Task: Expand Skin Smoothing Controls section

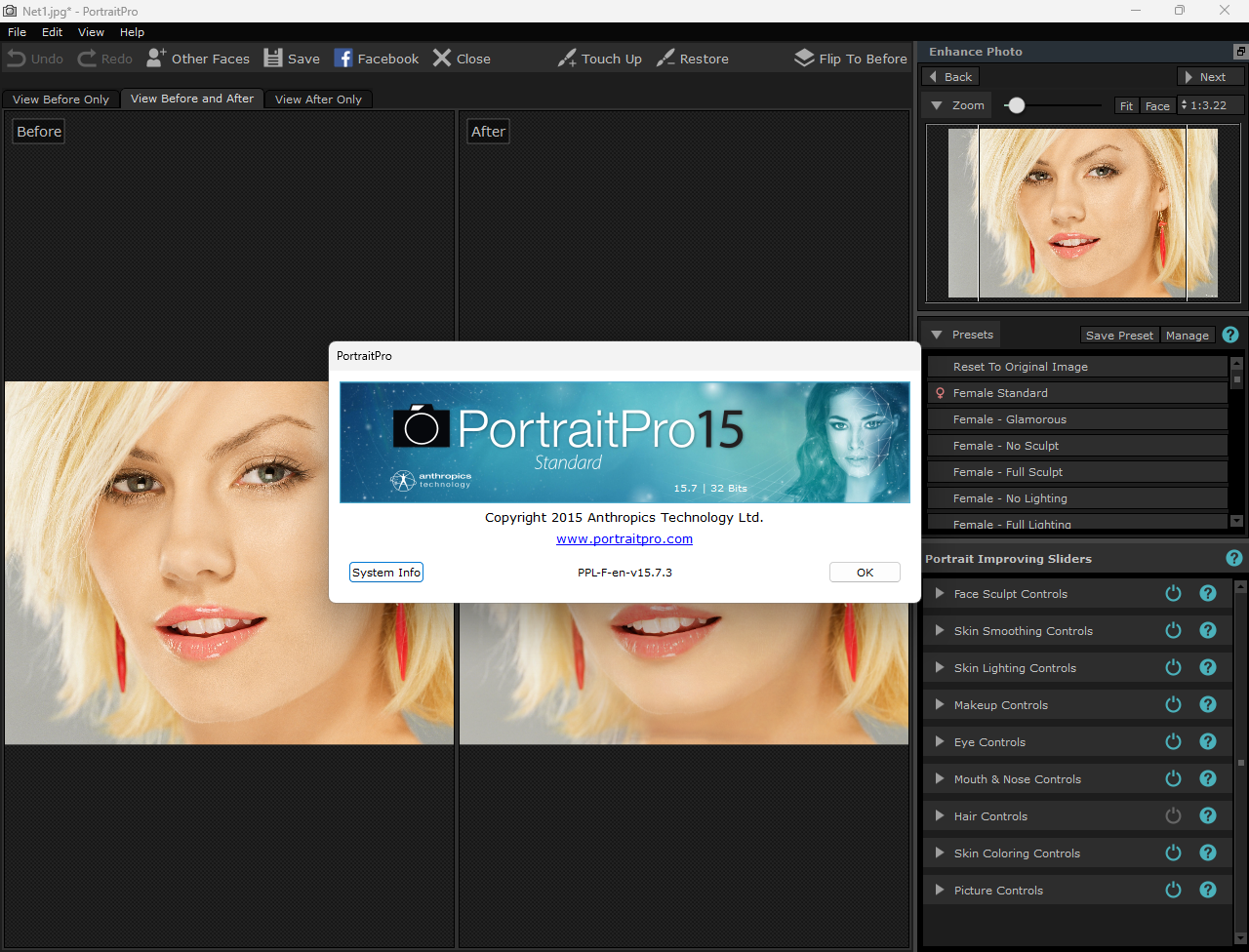Action: click(x=940, y=631)
